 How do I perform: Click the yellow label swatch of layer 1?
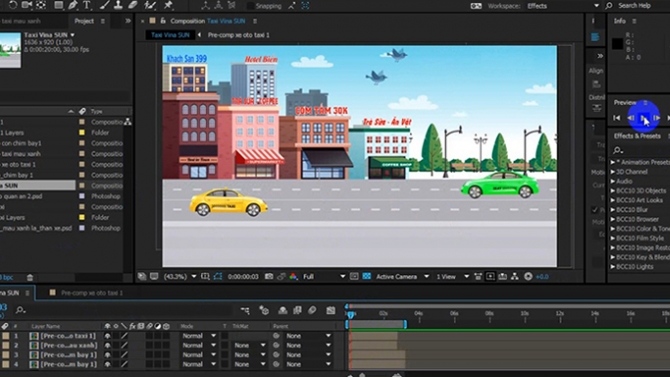[x=6, y=336]
